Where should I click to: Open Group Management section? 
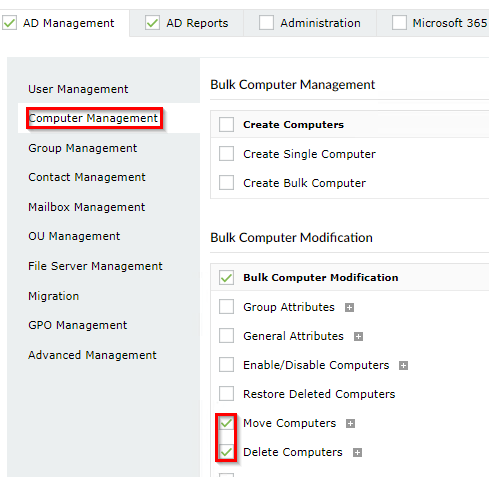tap(82, 148)
